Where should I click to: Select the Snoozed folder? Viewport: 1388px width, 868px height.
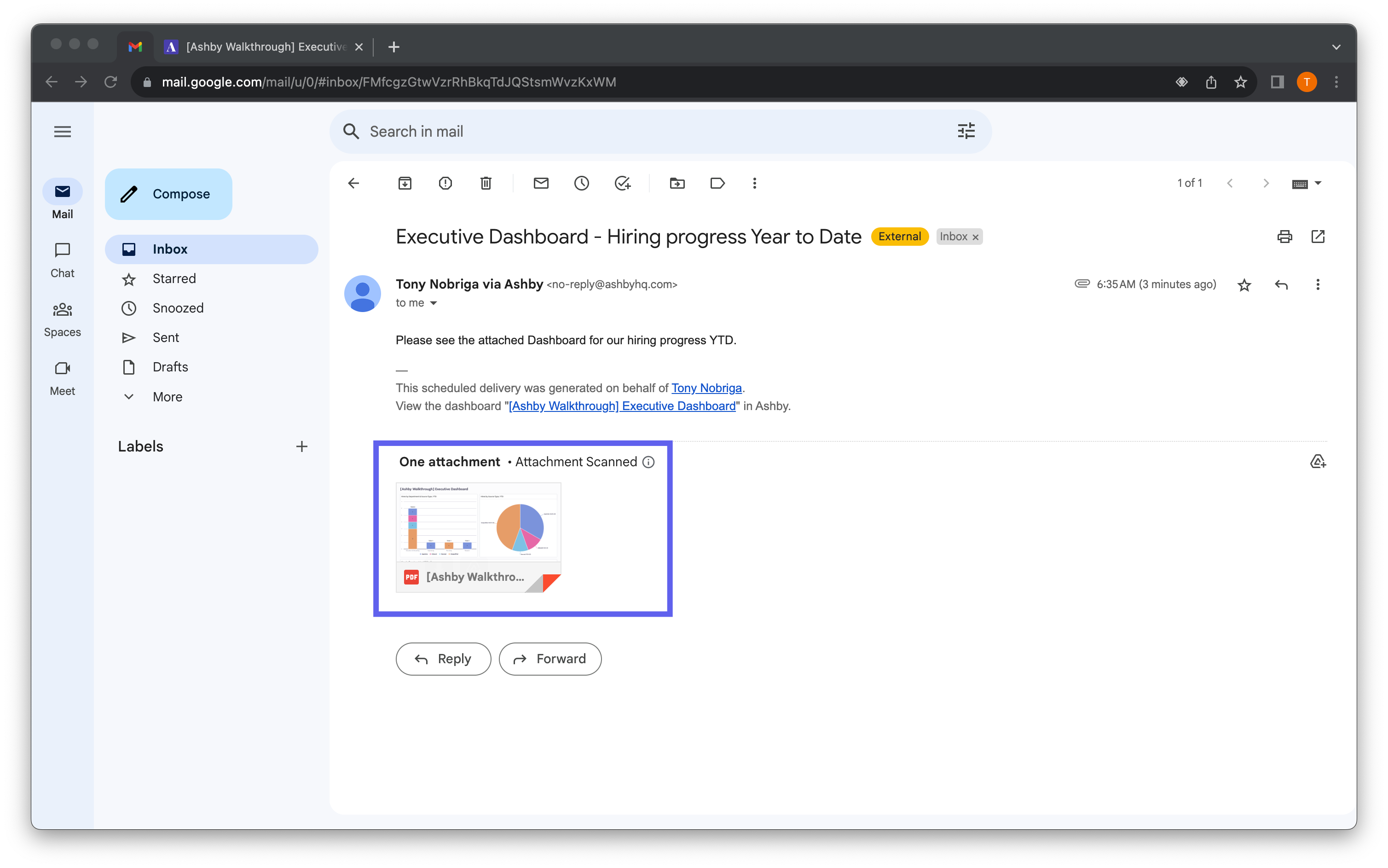point(178,307)
